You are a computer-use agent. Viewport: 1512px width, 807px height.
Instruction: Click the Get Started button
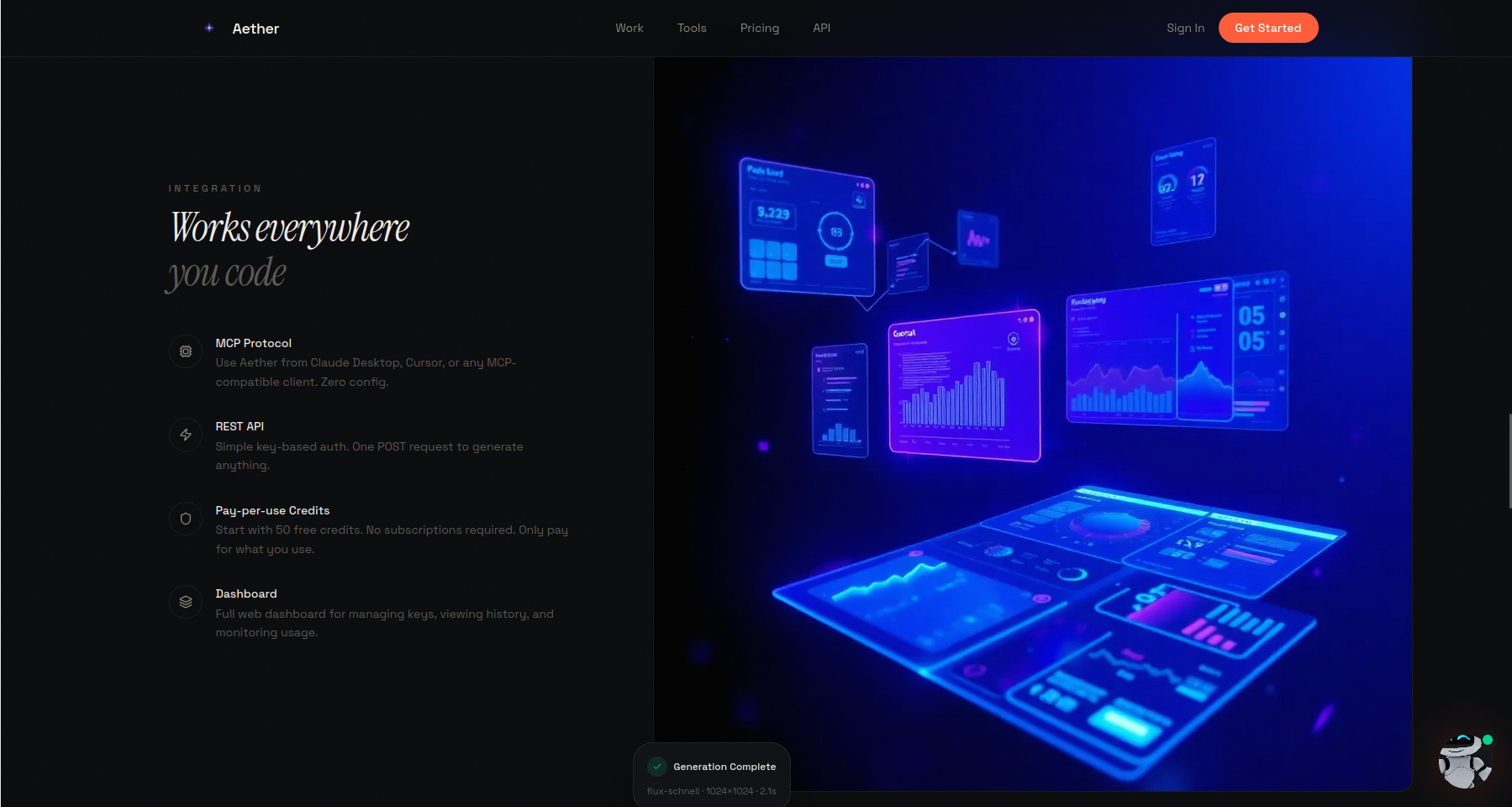(x=1267, y=28)
